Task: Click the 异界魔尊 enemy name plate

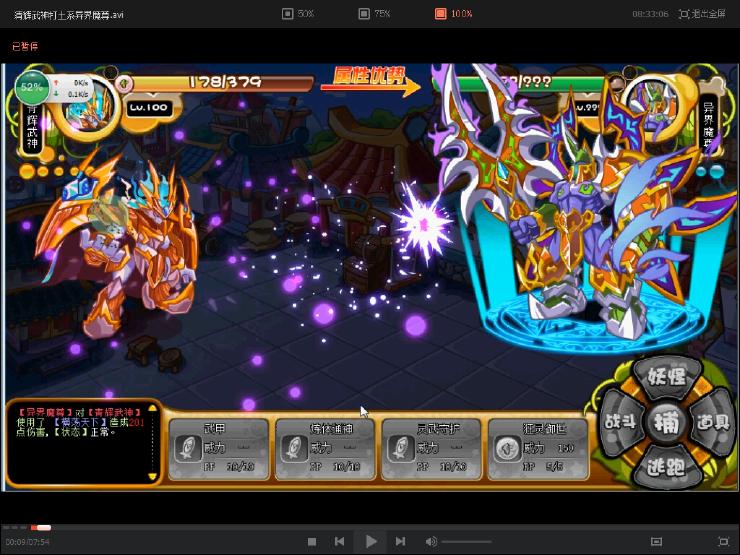Action: [x=709, y=124]
